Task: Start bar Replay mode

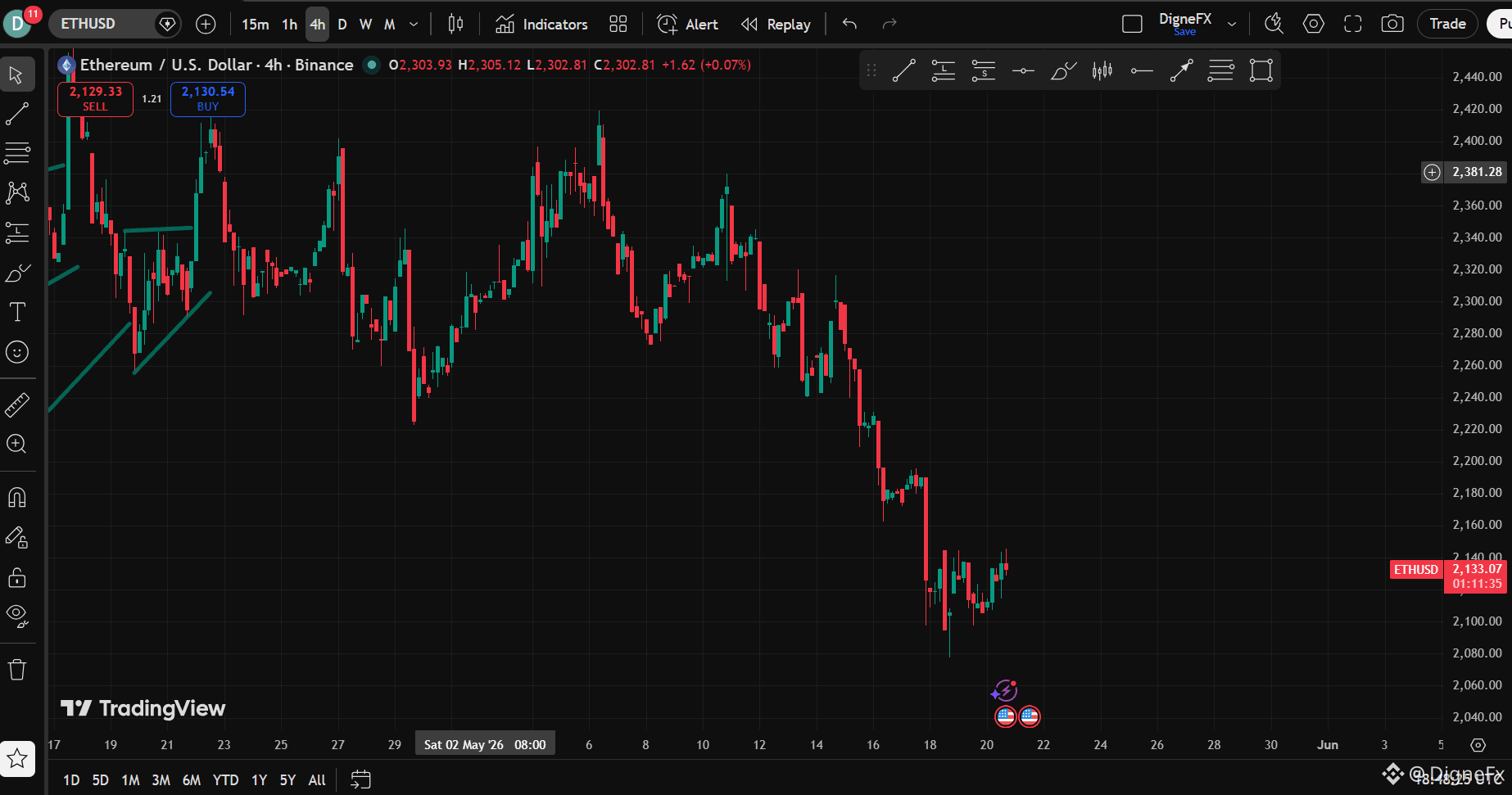Action: [776, 25]
